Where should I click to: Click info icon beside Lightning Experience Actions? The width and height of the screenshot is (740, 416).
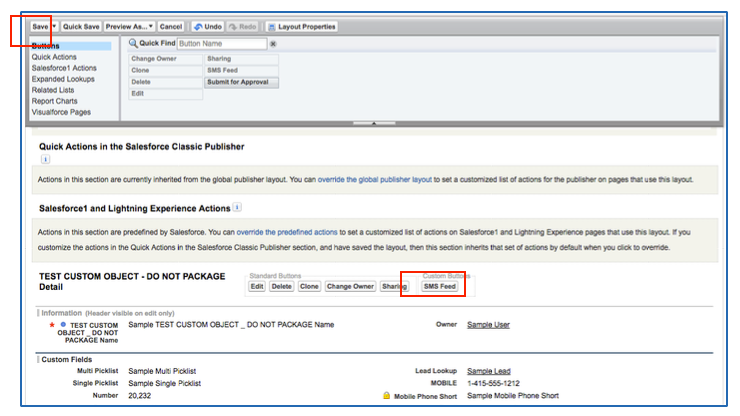click(x=237, y=207)
